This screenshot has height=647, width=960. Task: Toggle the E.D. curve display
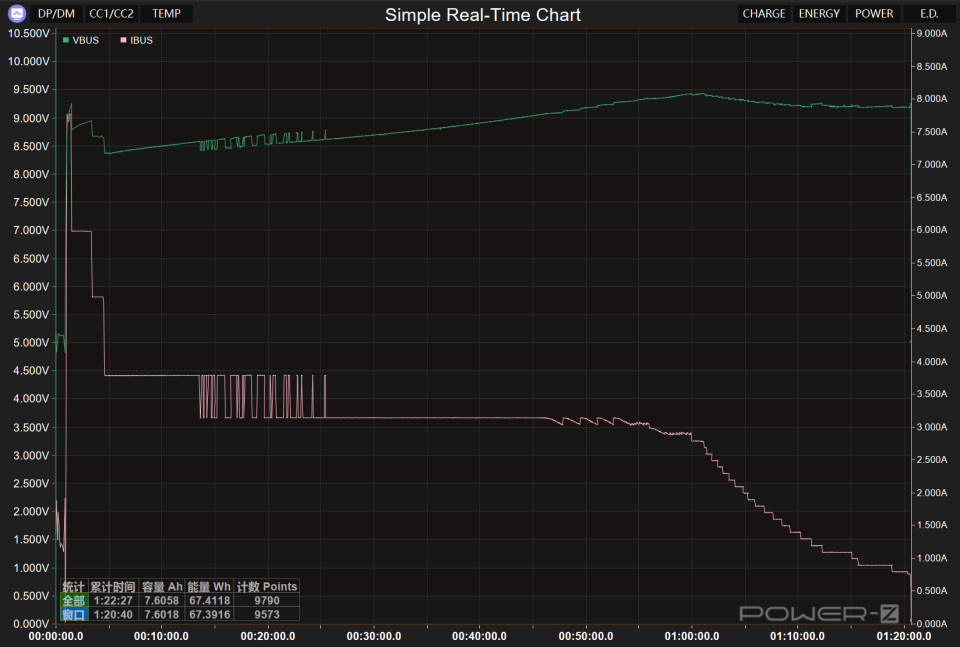(x=929, y=13)
